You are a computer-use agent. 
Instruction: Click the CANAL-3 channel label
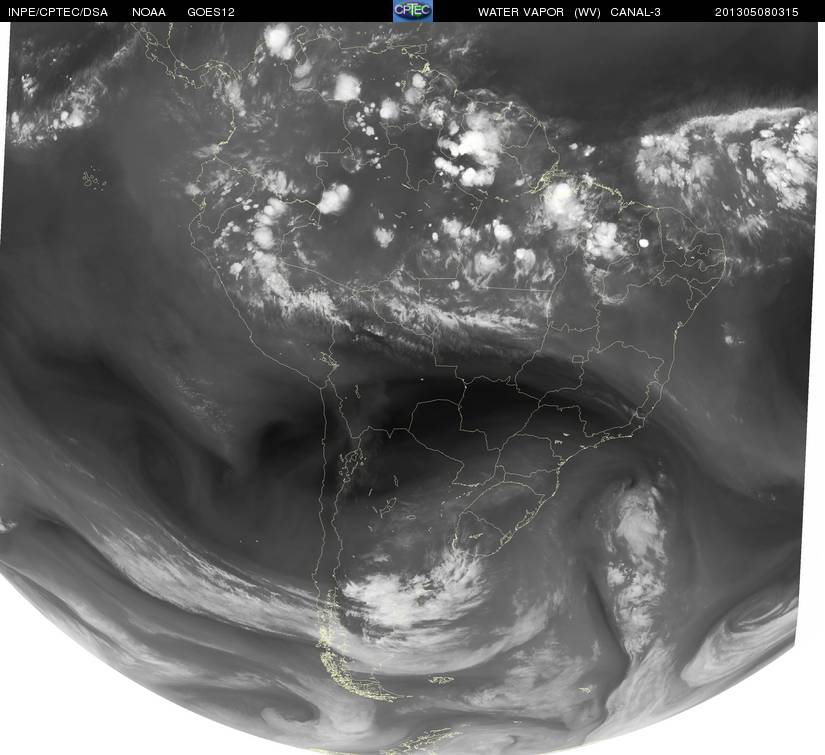[635, 12]
